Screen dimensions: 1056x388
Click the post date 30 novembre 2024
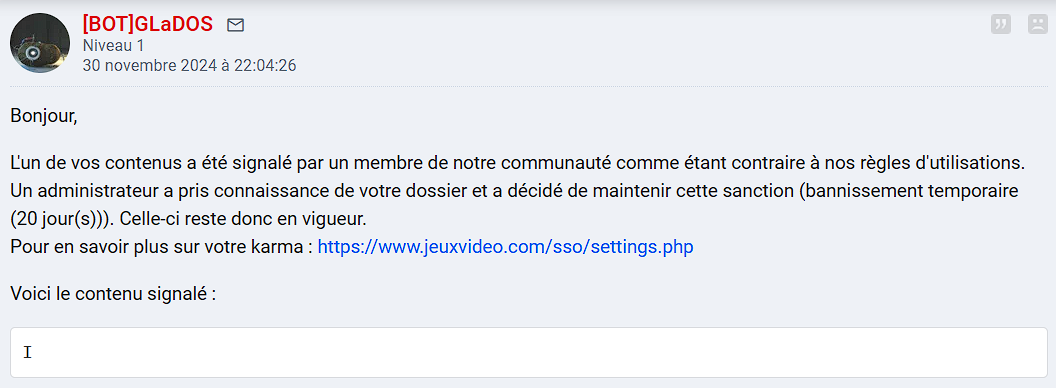click(150, 65)
